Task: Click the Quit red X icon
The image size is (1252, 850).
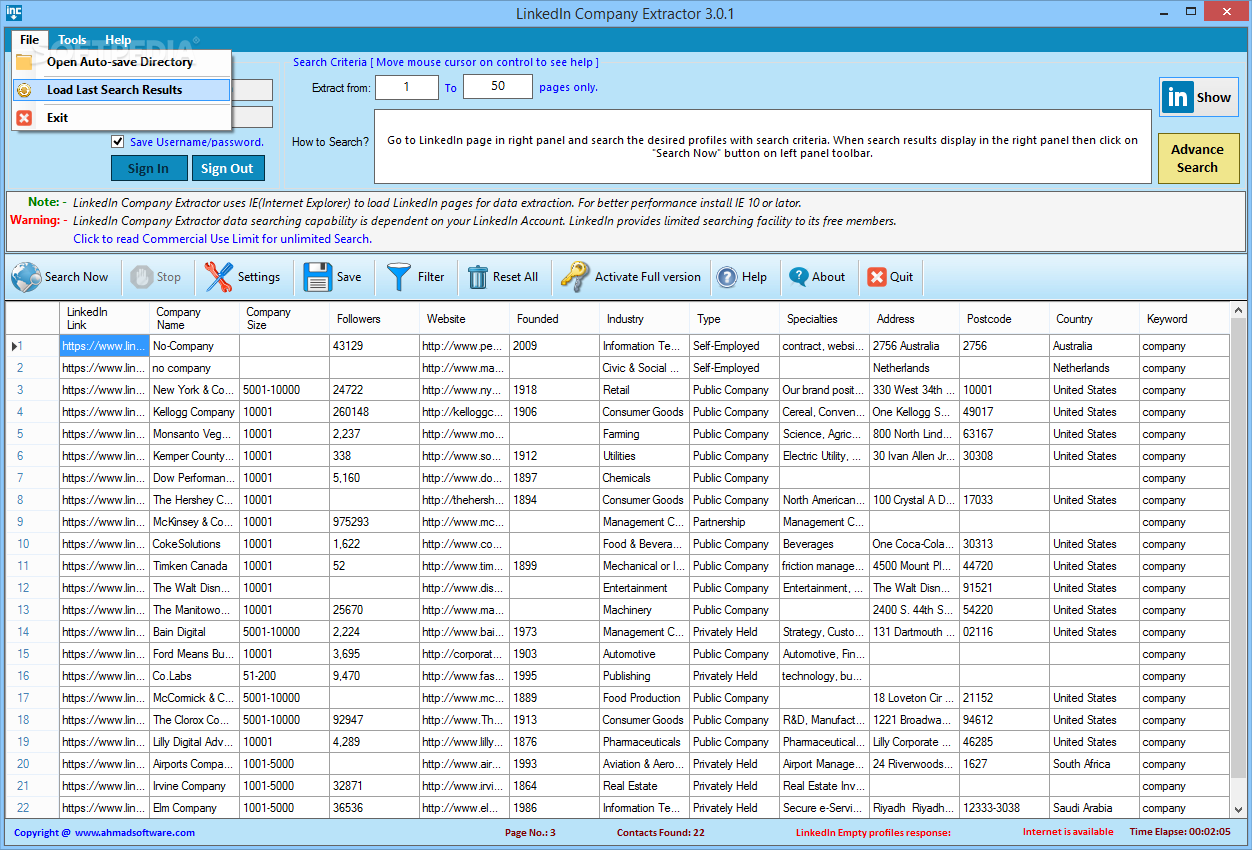Action: (x=877, y=277)
